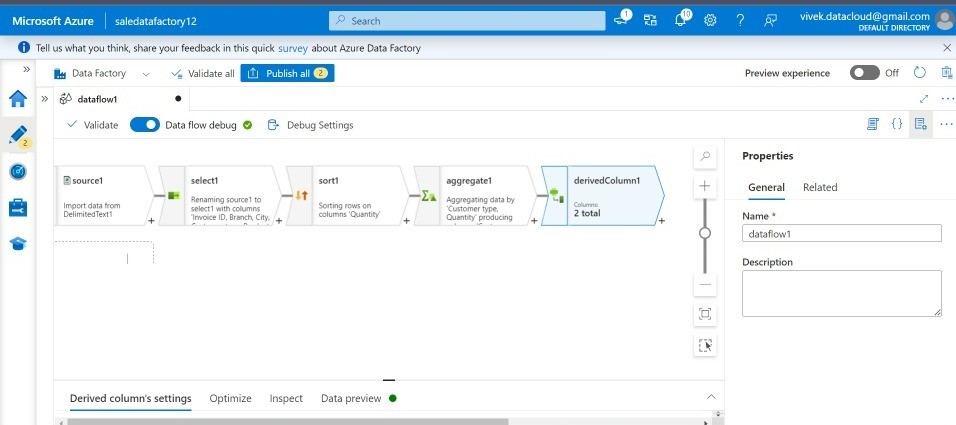956x425 pixels.
Task: Select the sort1 transformation icon
Action: pos(302,195)
